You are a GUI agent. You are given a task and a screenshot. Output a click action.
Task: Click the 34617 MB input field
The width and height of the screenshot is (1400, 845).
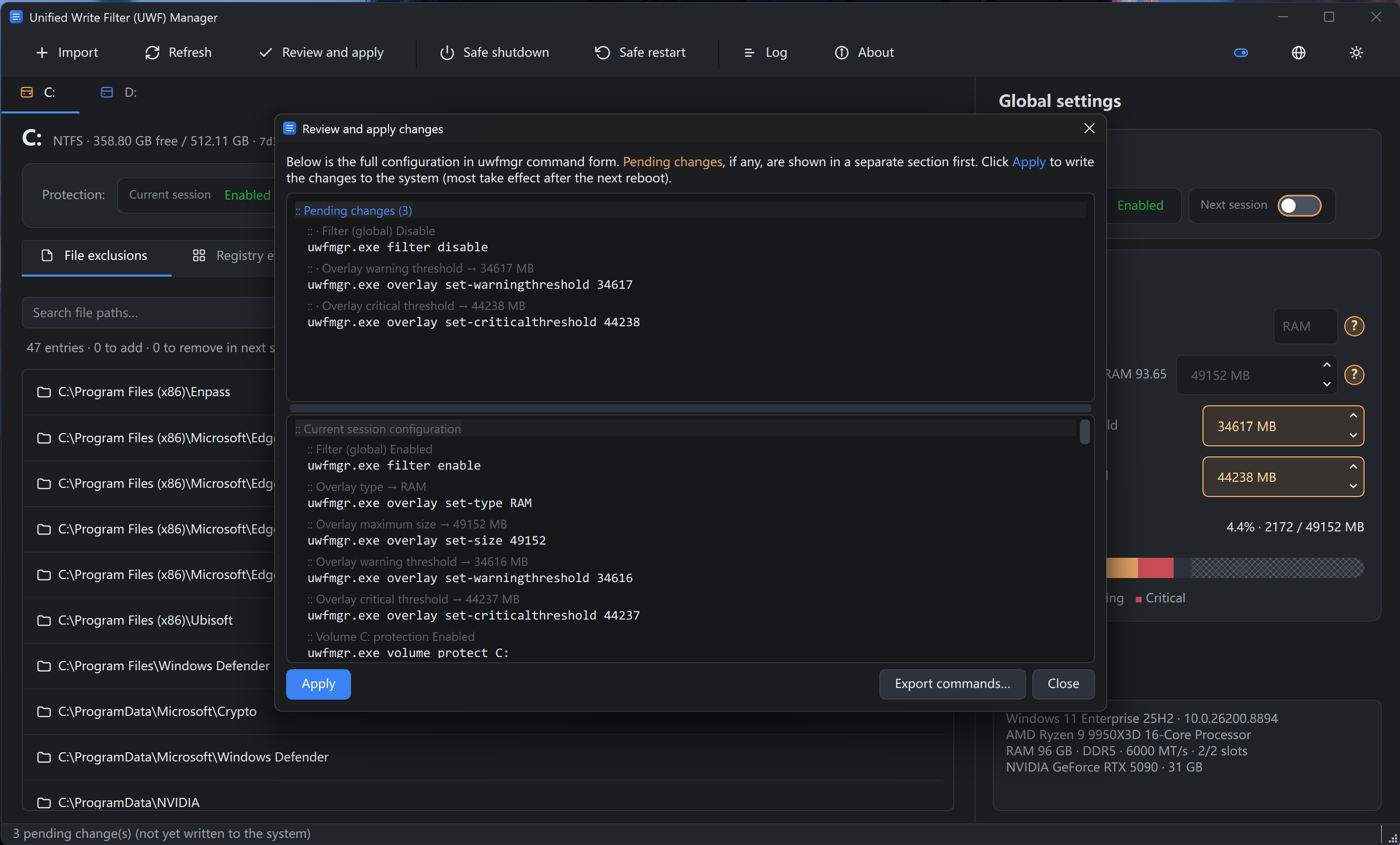1283,426
